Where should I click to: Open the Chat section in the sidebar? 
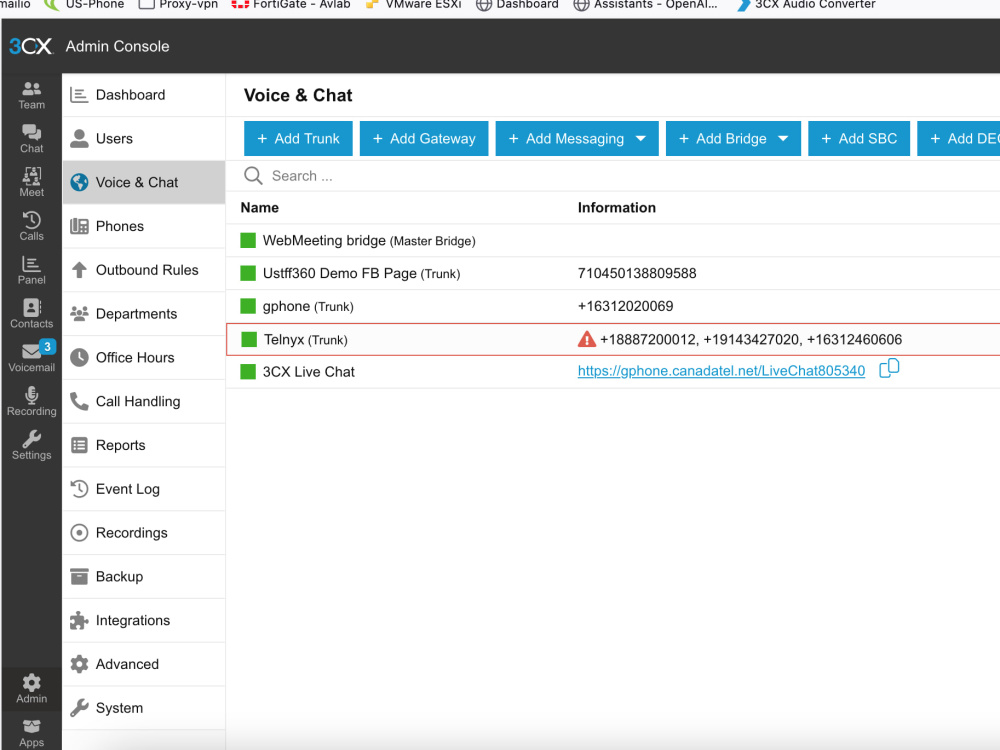point(31,139)
